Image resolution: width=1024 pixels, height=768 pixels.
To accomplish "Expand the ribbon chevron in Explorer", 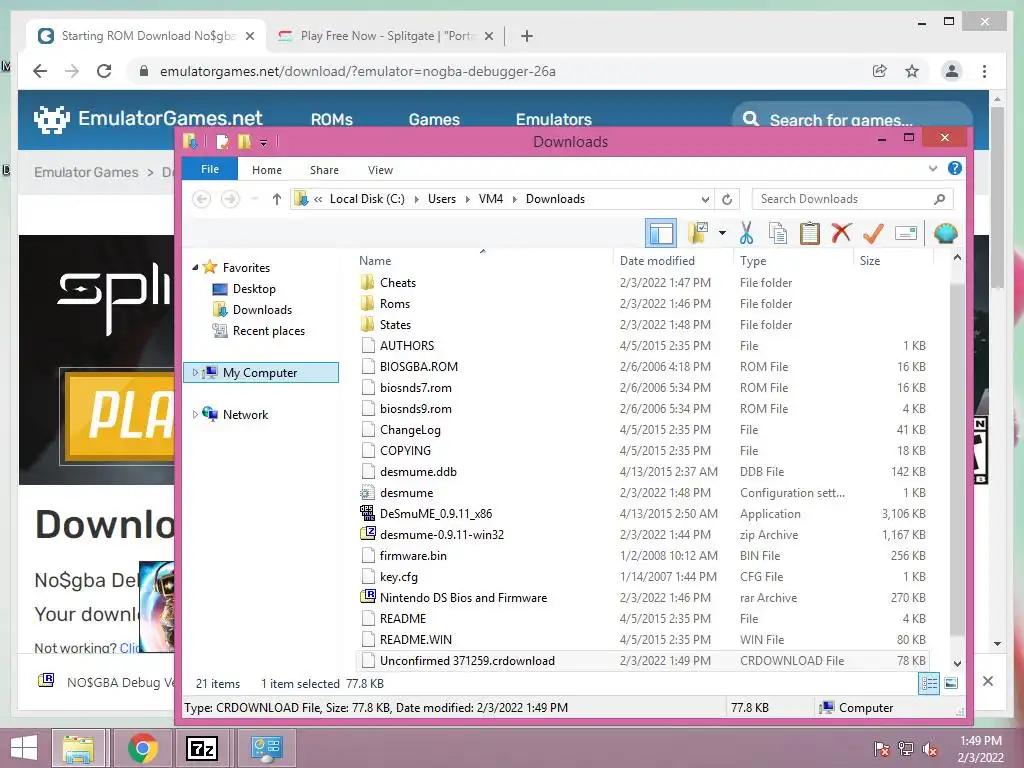I will click(x=933, y=168).
